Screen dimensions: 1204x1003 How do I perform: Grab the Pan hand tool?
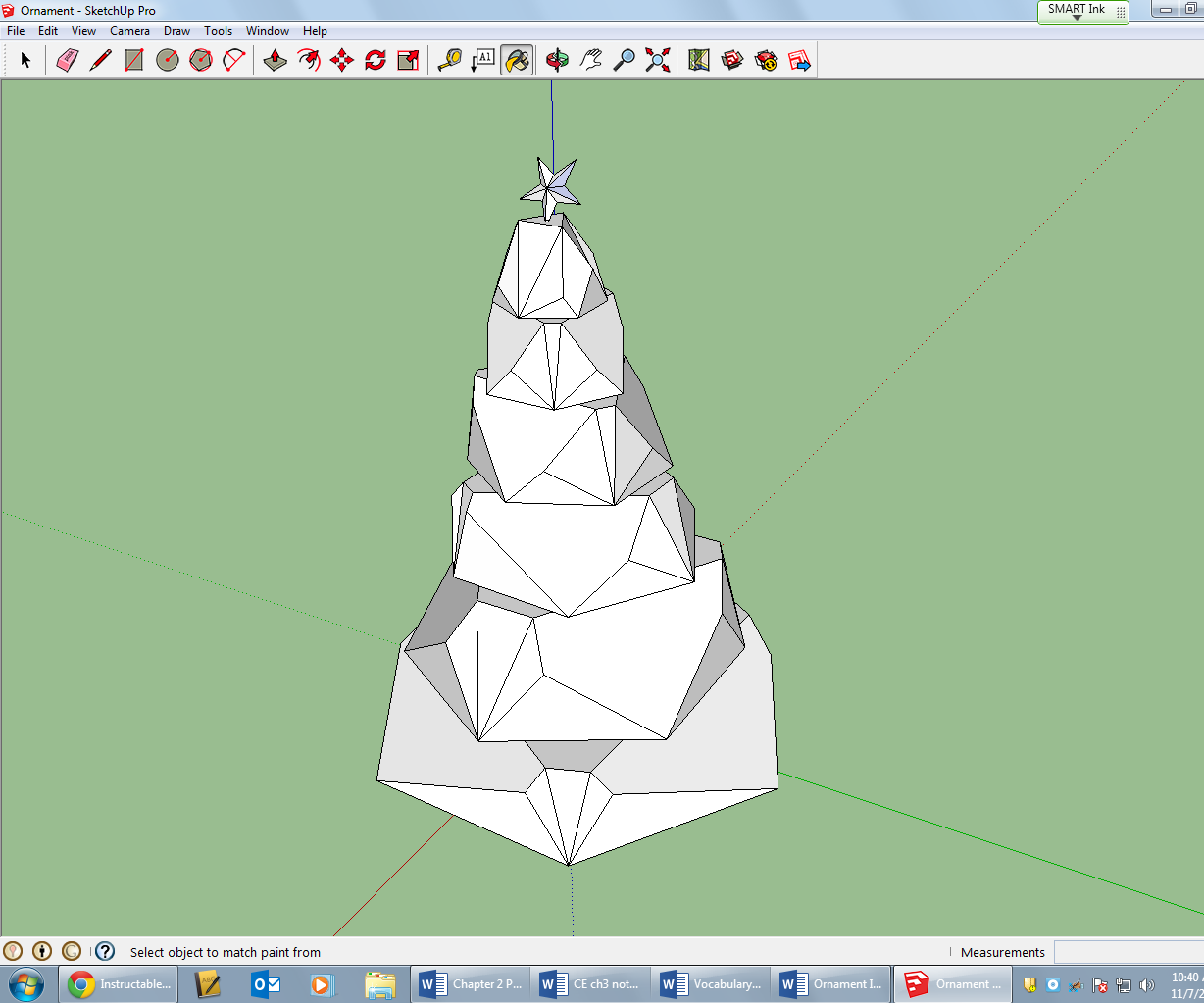click(x=590, y=60)
